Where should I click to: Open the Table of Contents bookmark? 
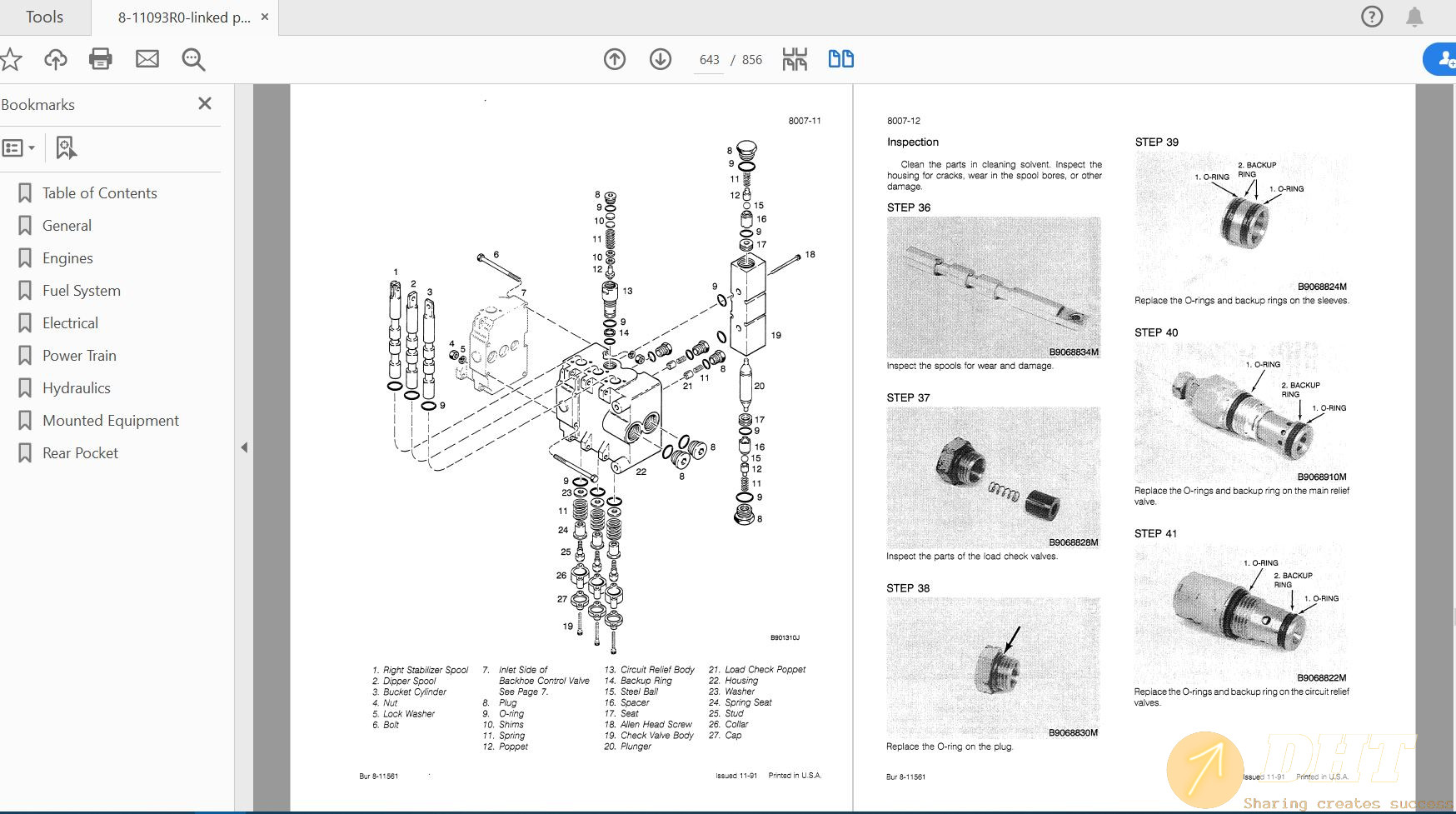[x=99, y=193]
